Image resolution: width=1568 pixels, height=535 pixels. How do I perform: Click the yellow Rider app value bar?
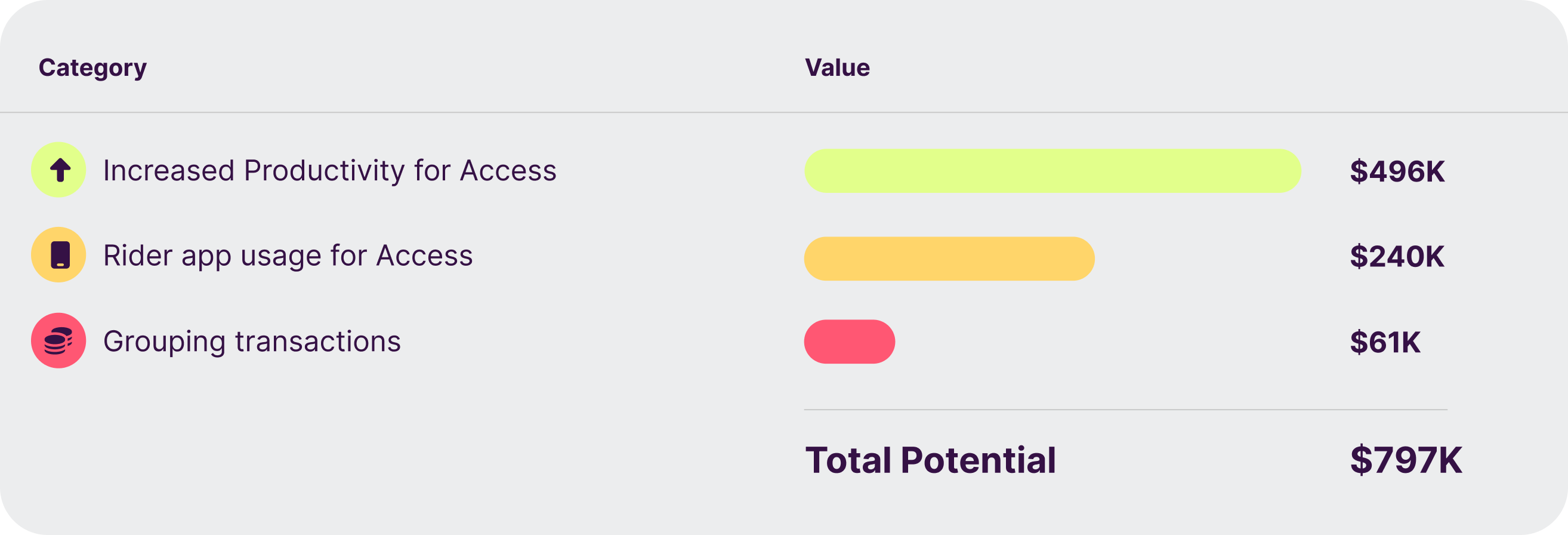click(x=949, y=259)
